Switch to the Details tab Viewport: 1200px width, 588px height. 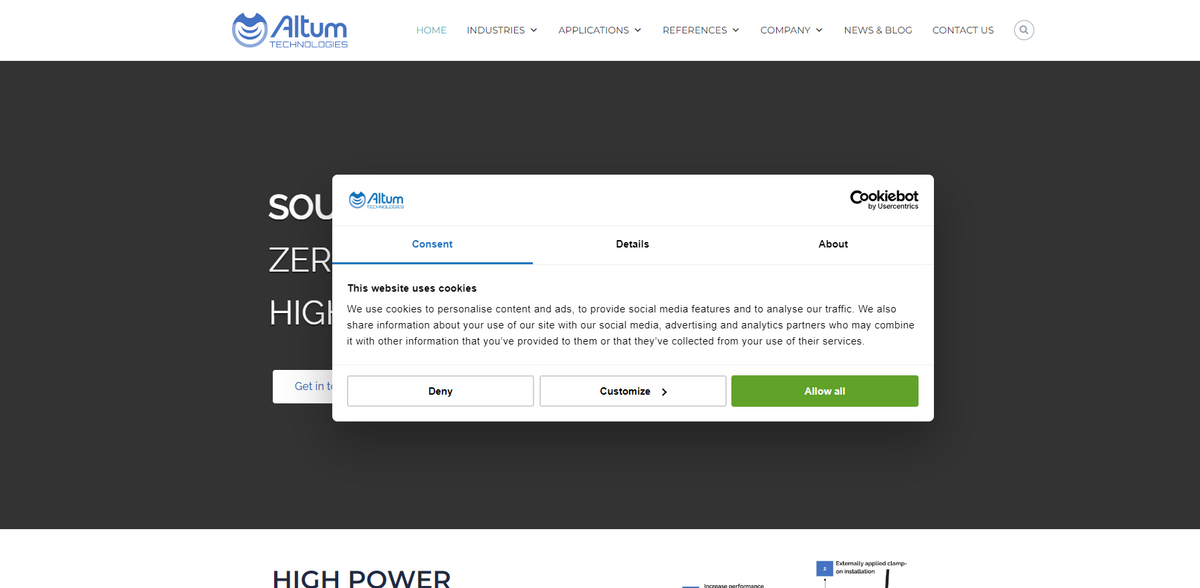click(x=632, y=244)
